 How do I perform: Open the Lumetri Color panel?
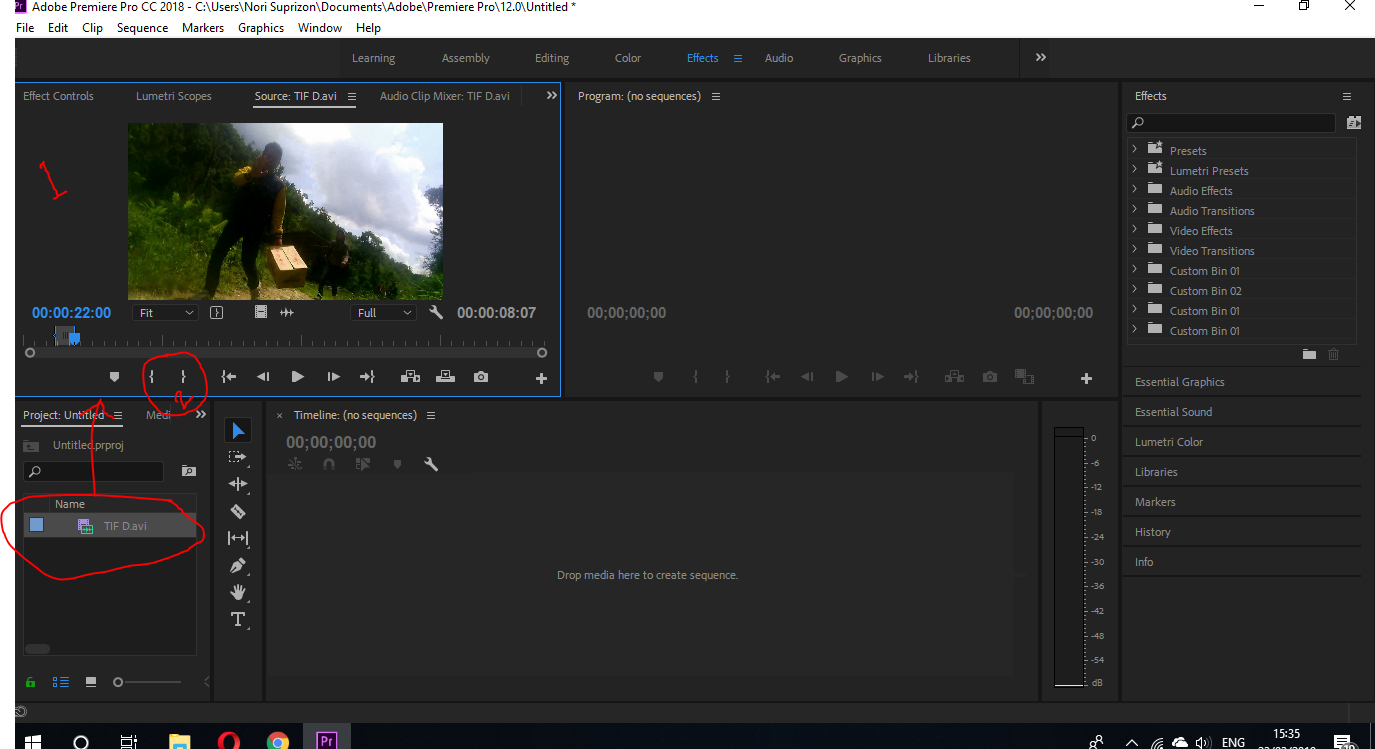(x=1169, y=442)
